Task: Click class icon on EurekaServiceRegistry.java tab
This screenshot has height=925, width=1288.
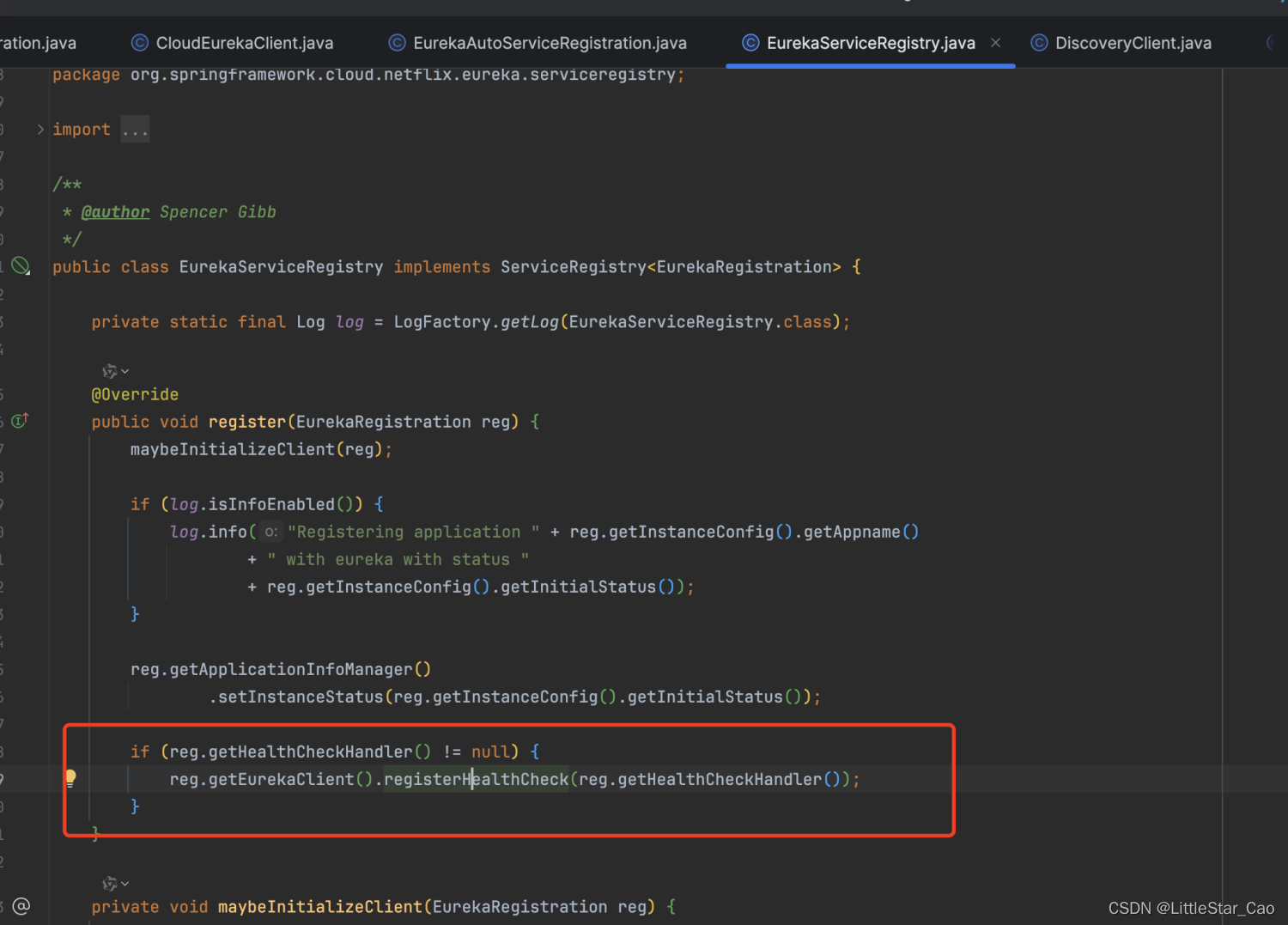Action: (x=750, y=42)
